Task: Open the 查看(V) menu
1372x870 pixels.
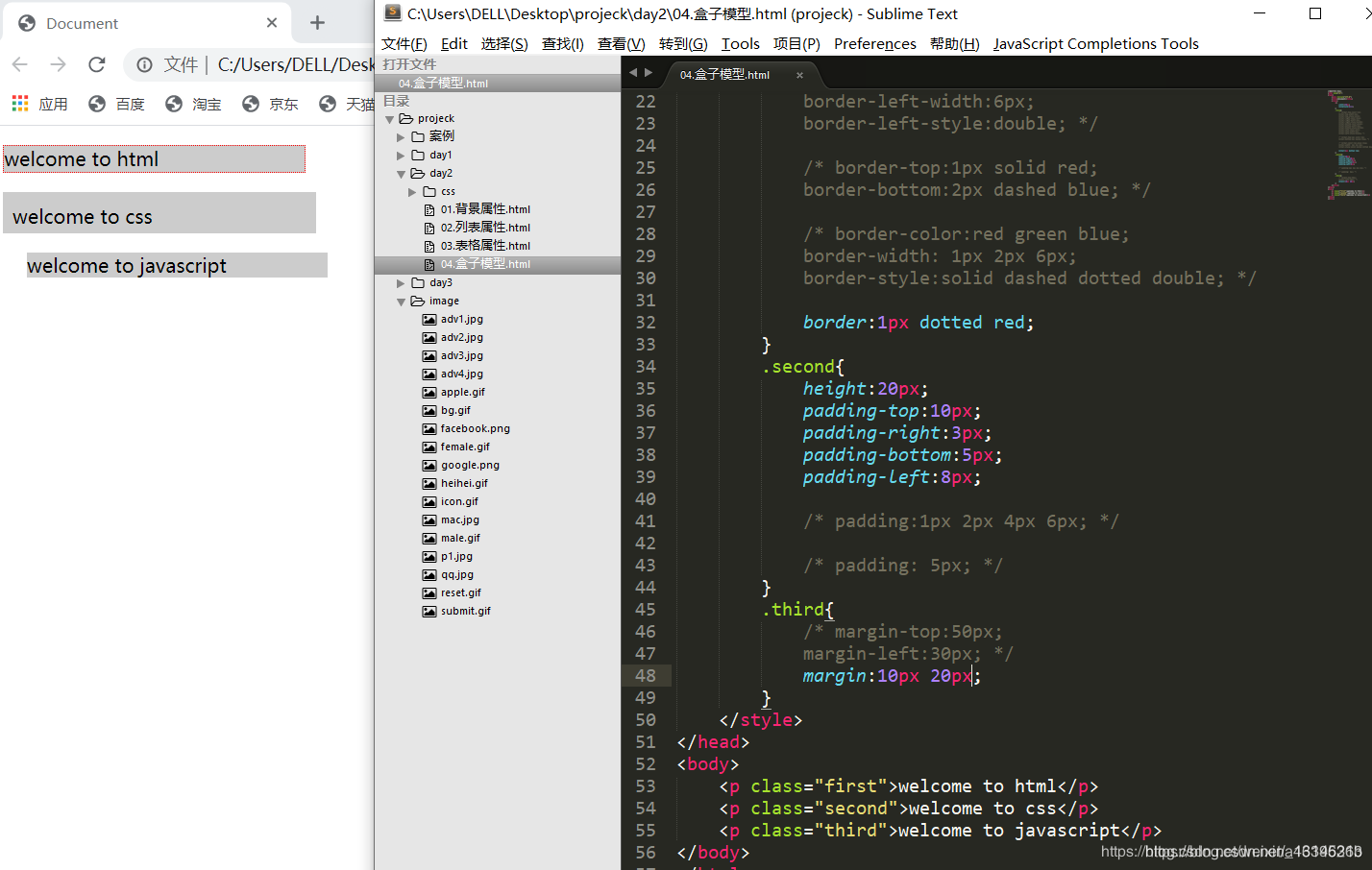Action: pyautogui.click(x=622, y=43)
